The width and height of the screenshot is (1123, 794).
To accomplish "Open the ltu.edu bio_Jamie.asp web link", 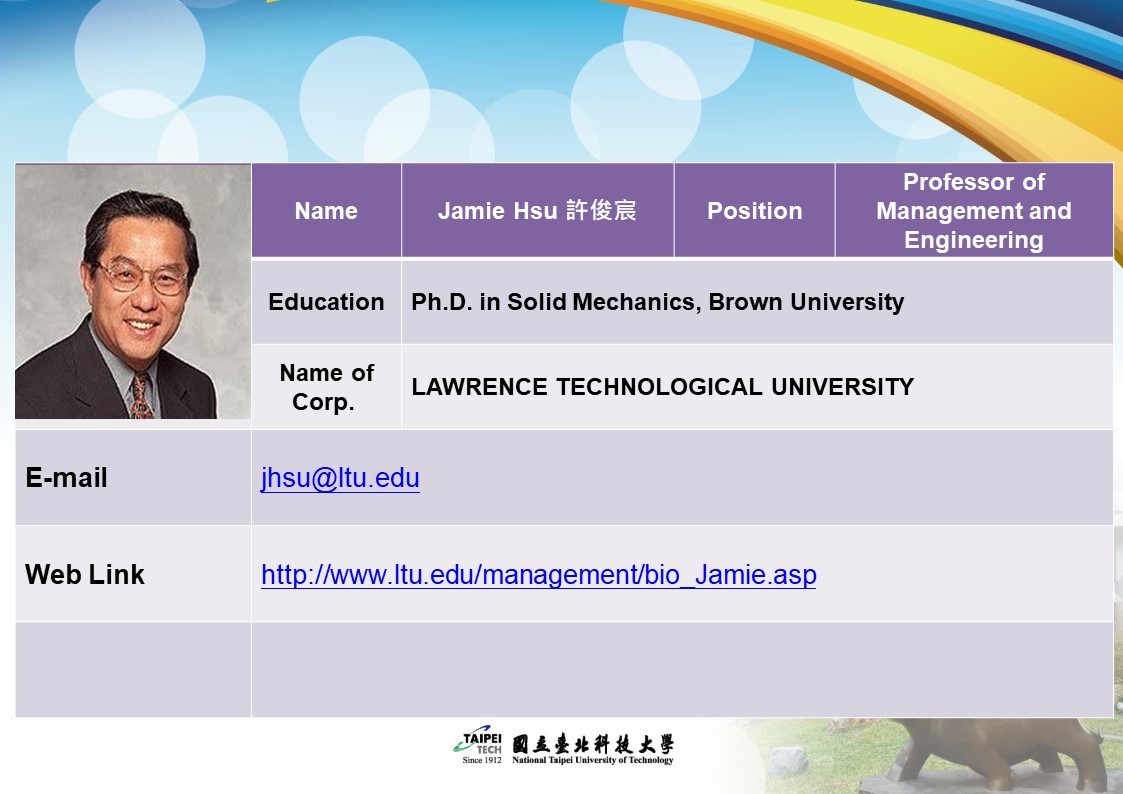I will coord(539,574).
